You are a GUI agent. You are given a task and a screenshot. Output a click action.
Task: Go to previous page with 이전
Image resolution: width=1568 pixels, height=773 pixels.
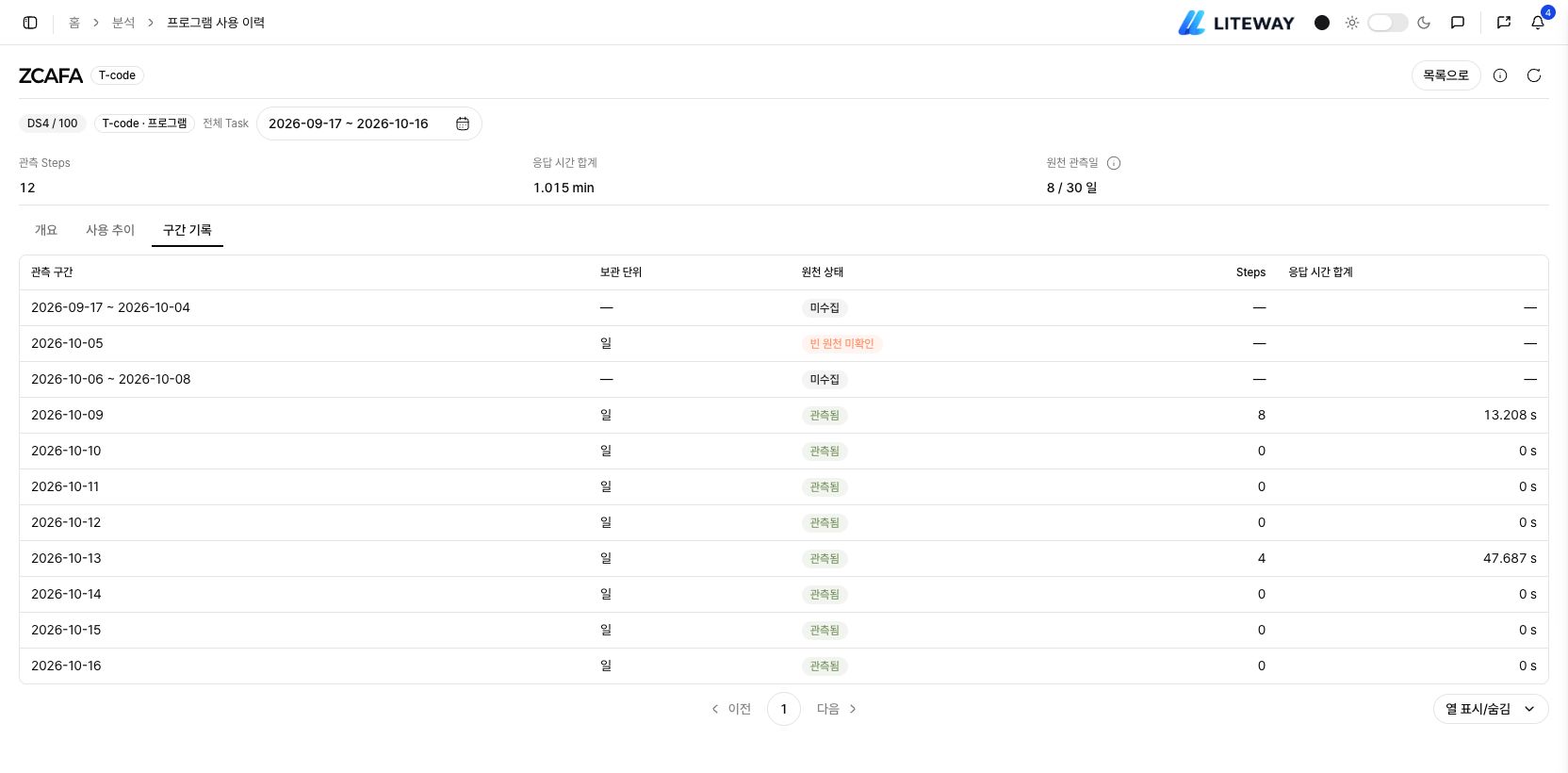[731, 709]
